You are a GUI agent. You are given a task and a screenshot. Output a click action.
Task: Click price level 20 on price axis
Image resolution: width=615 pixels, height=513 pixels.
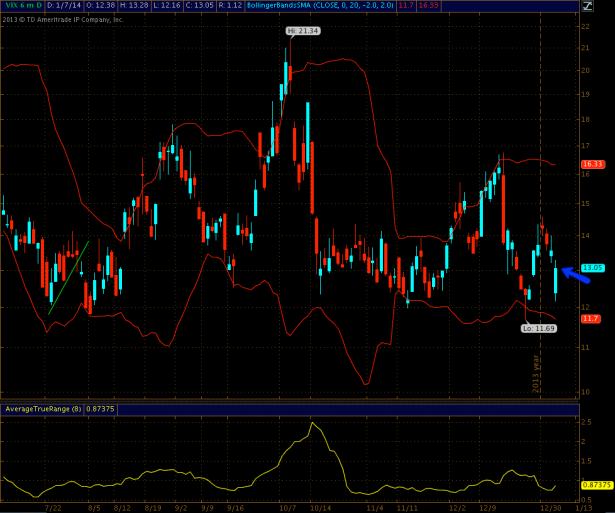[x=585, y=70]
